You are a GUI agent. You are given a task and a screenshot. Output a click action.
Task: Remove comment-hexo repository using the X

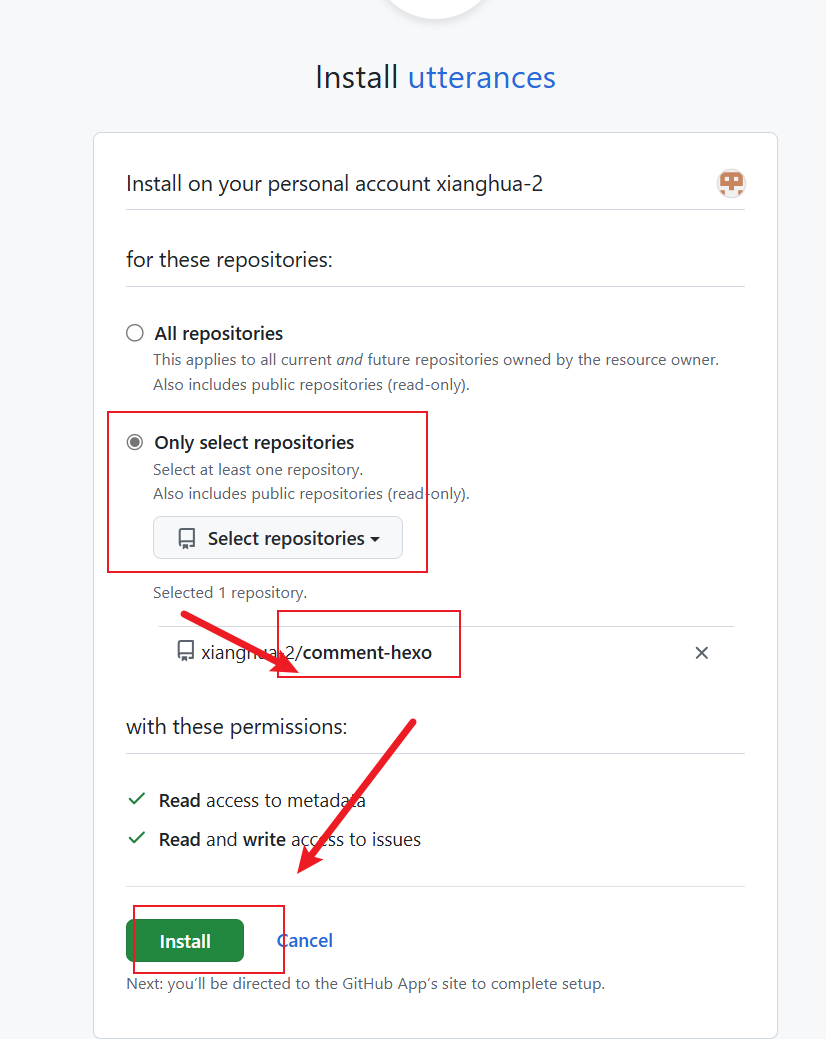pos(702,653)
